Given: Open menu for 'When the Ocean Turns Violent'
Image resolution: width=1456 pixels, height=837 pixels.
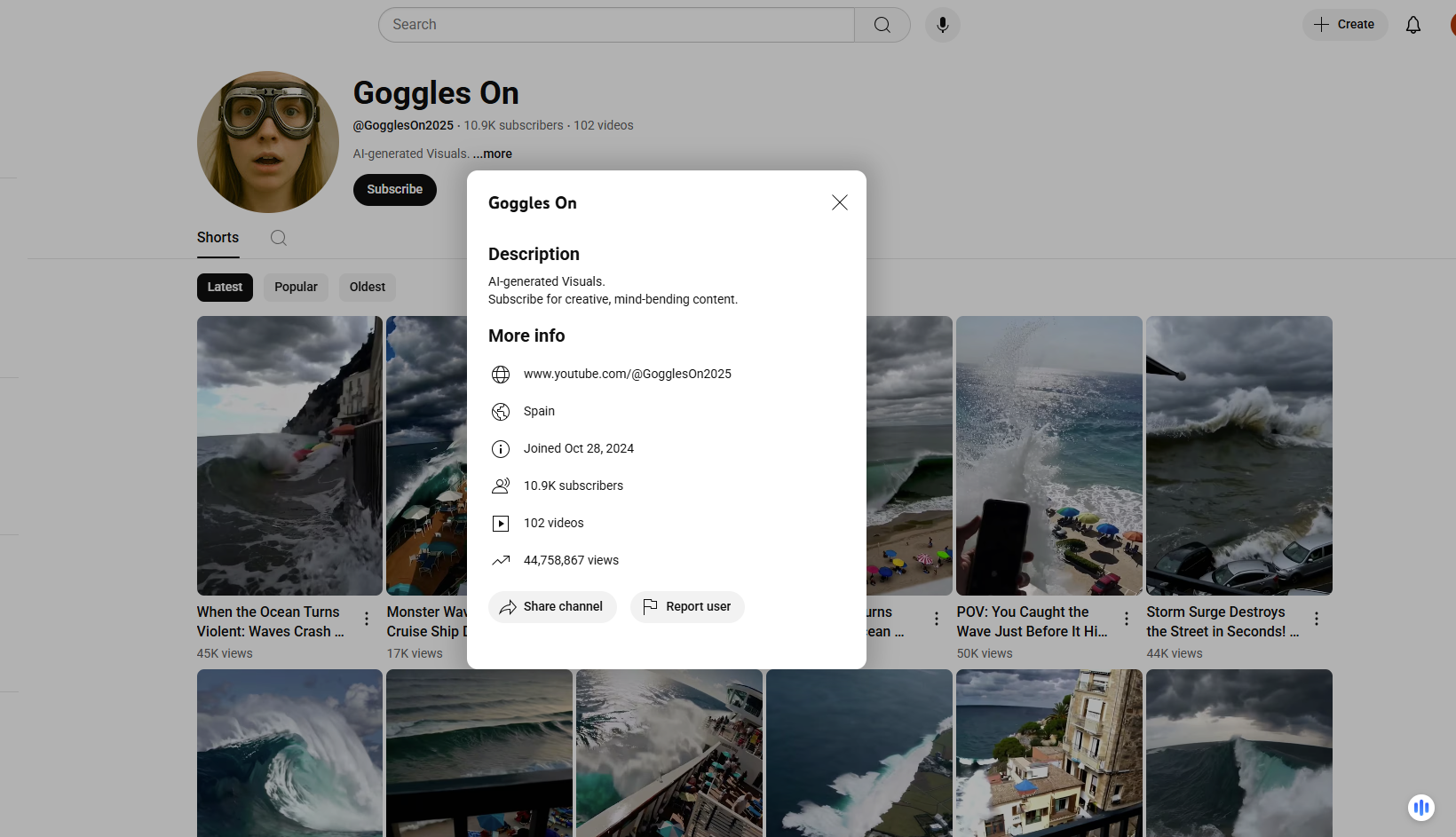Looking at the screenshot, I should [367, 619].
